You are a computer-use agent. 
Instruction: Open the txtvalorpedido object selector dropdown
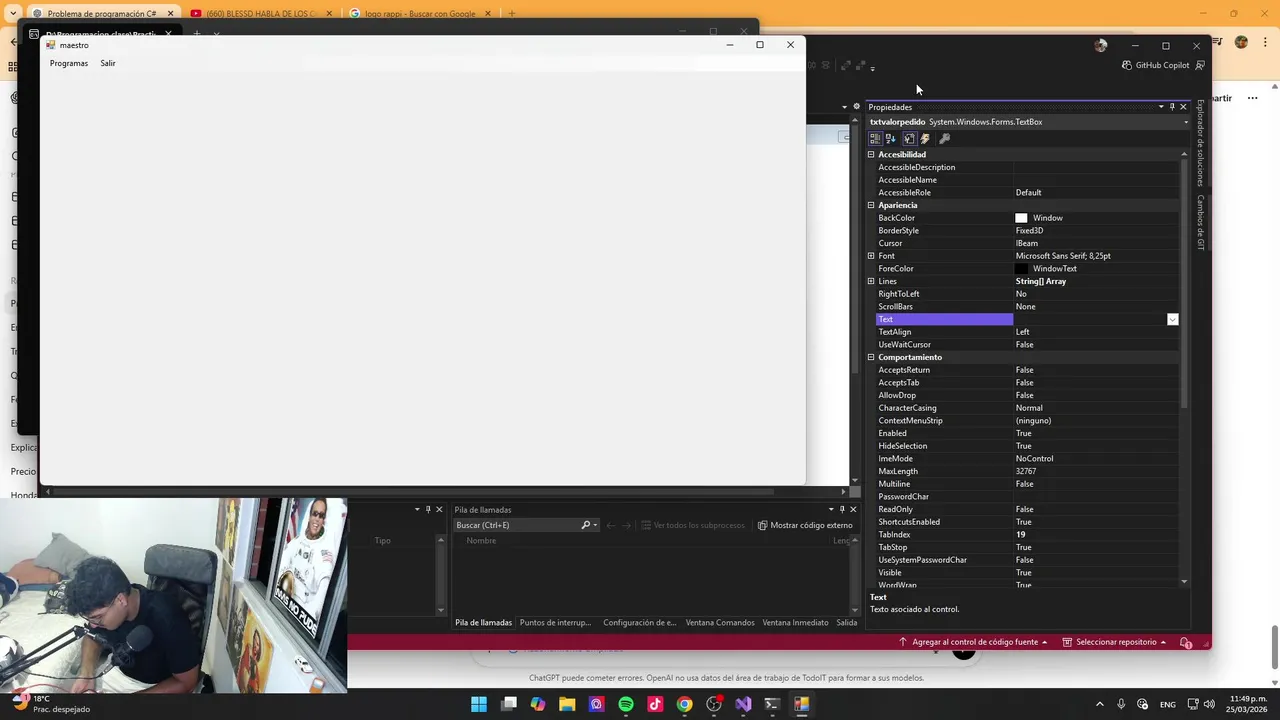coord(1186,122)
